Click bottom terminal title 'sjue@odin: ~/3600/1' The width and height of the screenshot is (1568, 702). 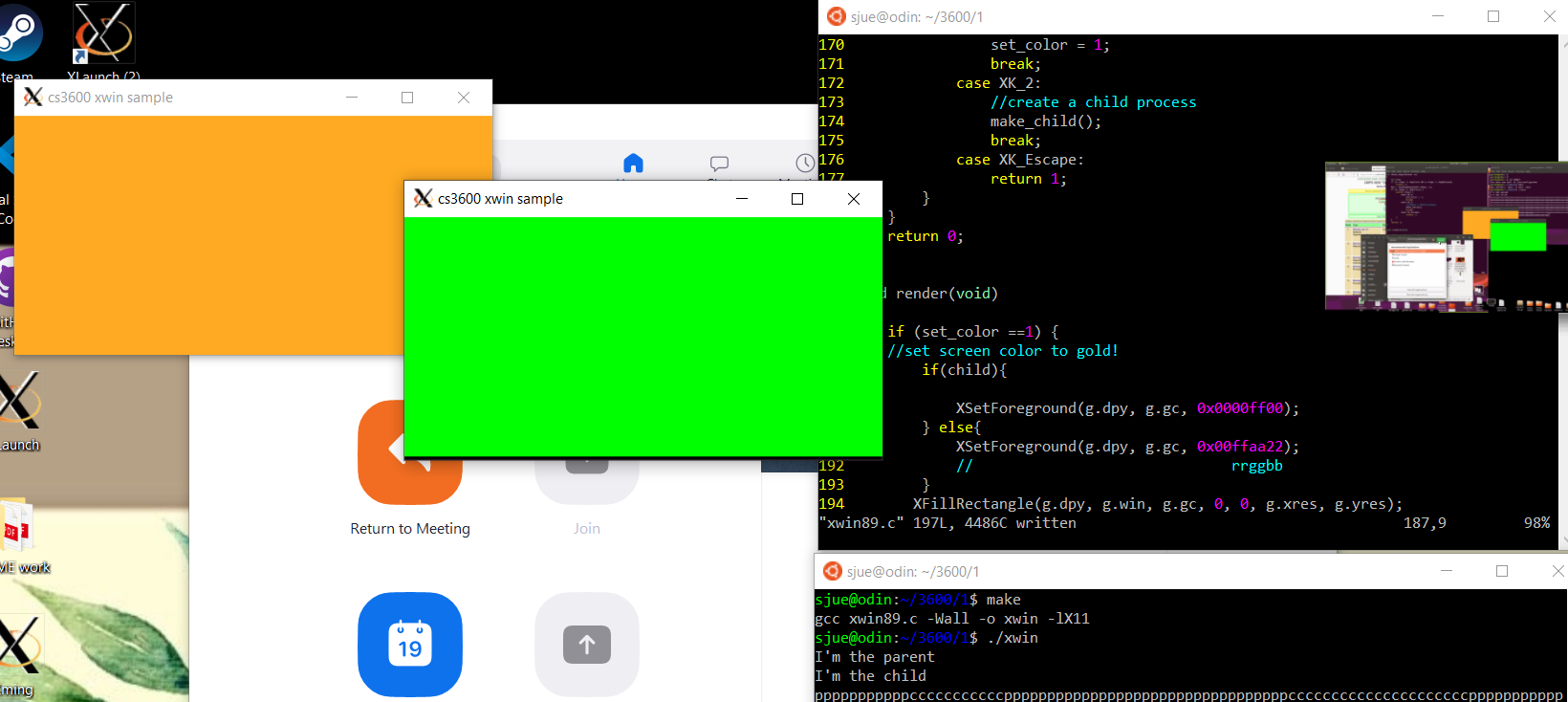[913, 572]
